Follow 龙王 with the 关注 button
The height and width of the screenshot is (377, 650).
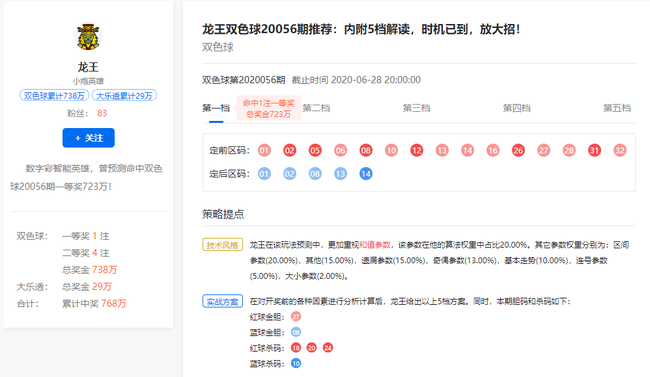(x=88, y=138)
